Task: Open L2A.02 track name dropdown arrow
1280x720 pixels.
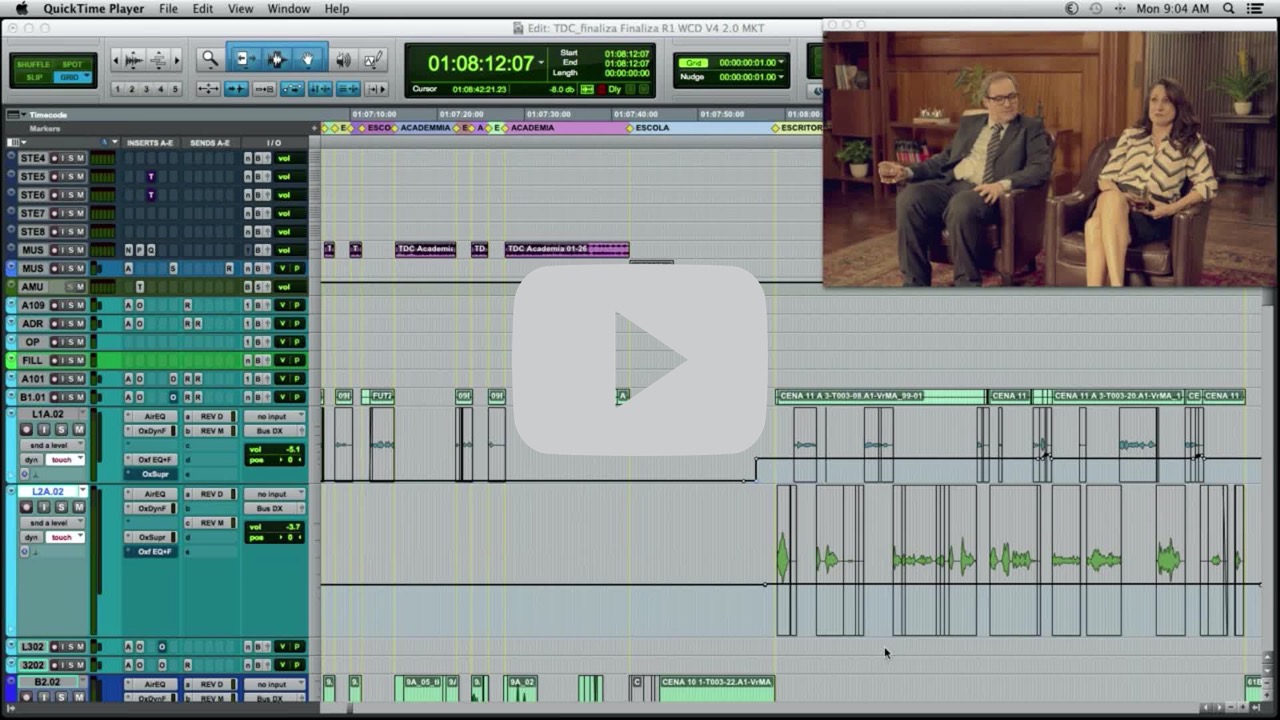Action: click(83, 490)
